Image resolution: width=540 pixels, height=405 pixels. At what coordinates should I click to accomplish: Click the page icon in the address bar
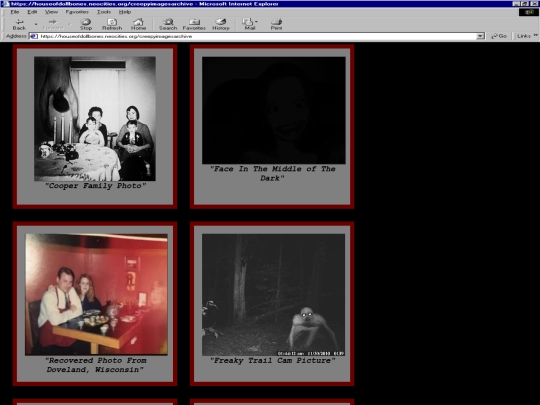(34, 36)
